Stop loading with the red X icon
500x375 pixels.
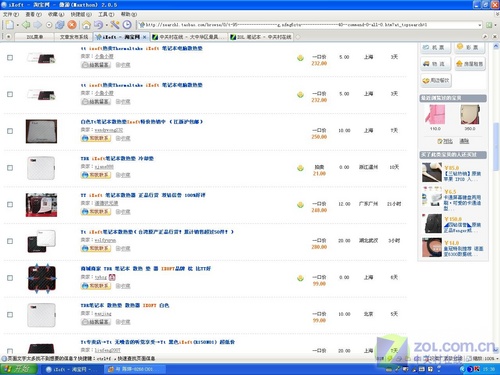coord(72,25)
